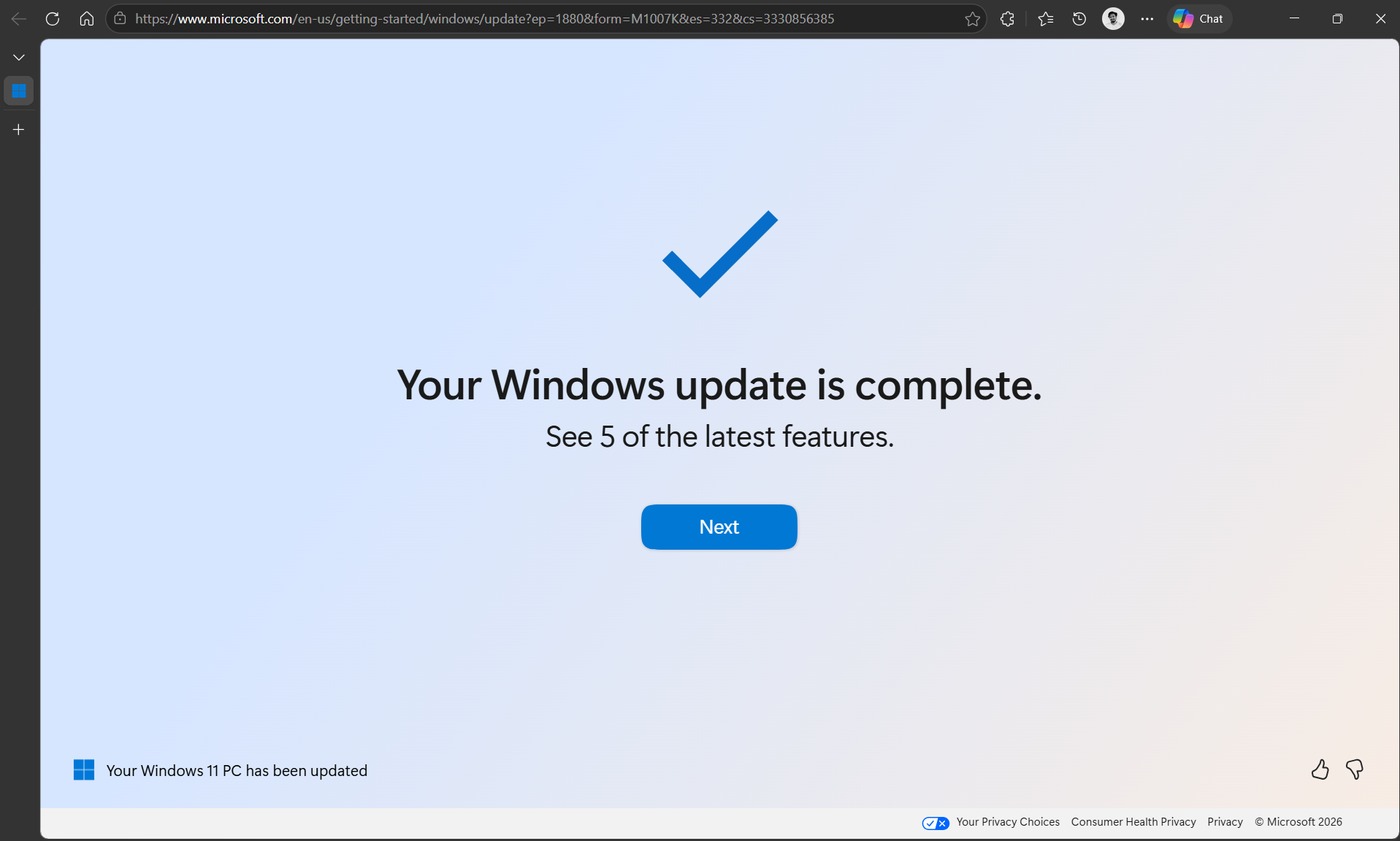Open the Consumer Health Privacy page

tap(1133, 821)
